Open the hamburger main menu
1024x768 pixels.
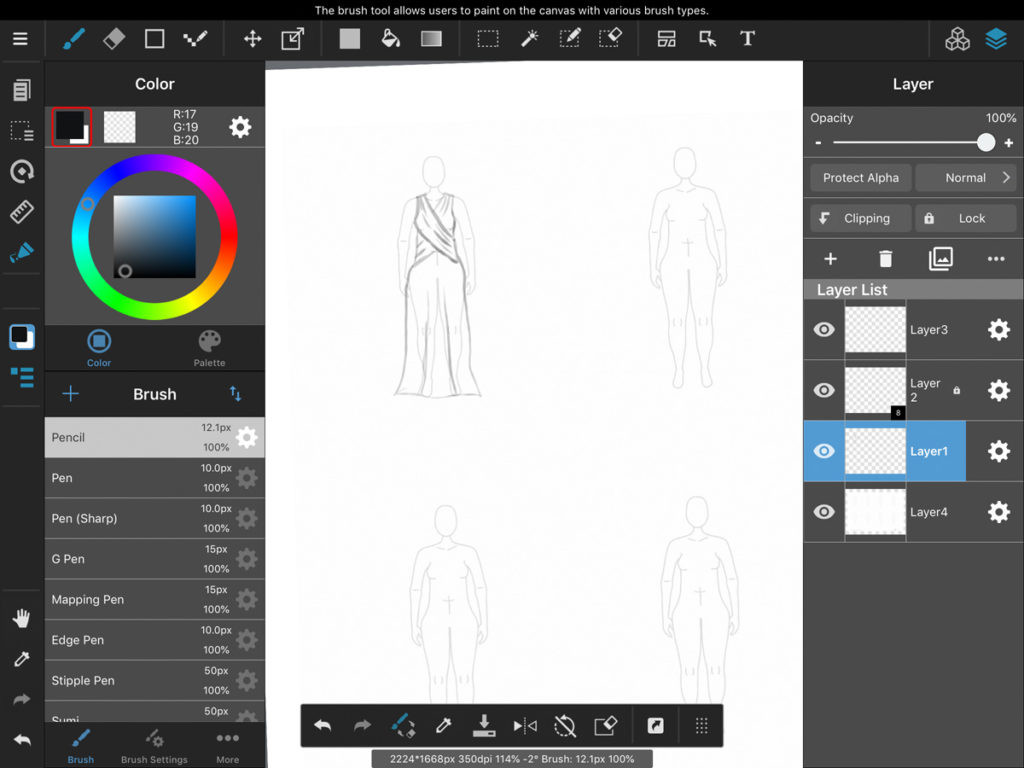click(20, 39)
